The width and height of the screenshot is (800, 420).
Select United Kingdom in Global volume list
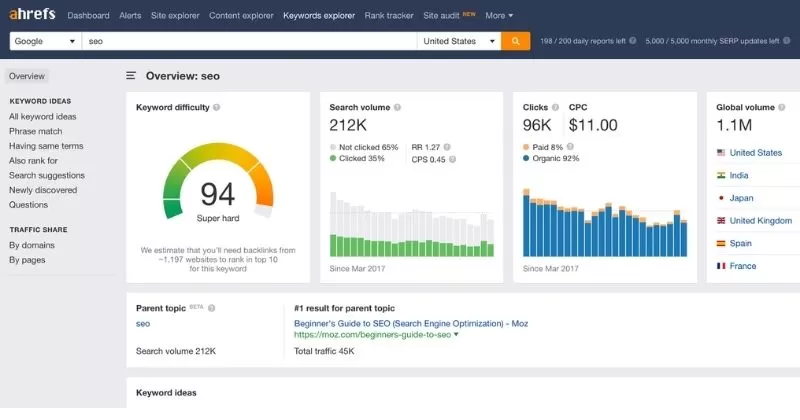(761, 221)
